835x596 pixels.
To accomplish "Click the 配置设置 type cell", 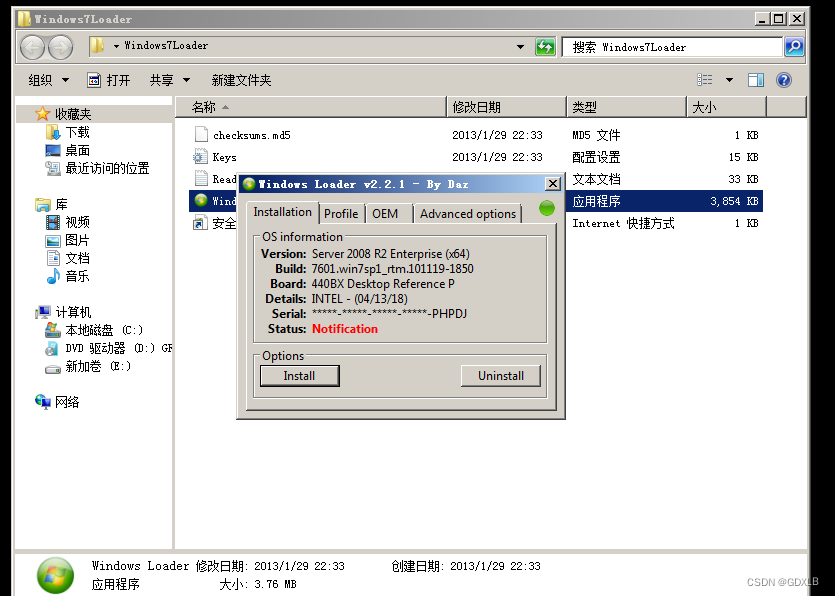I will 596,157.
